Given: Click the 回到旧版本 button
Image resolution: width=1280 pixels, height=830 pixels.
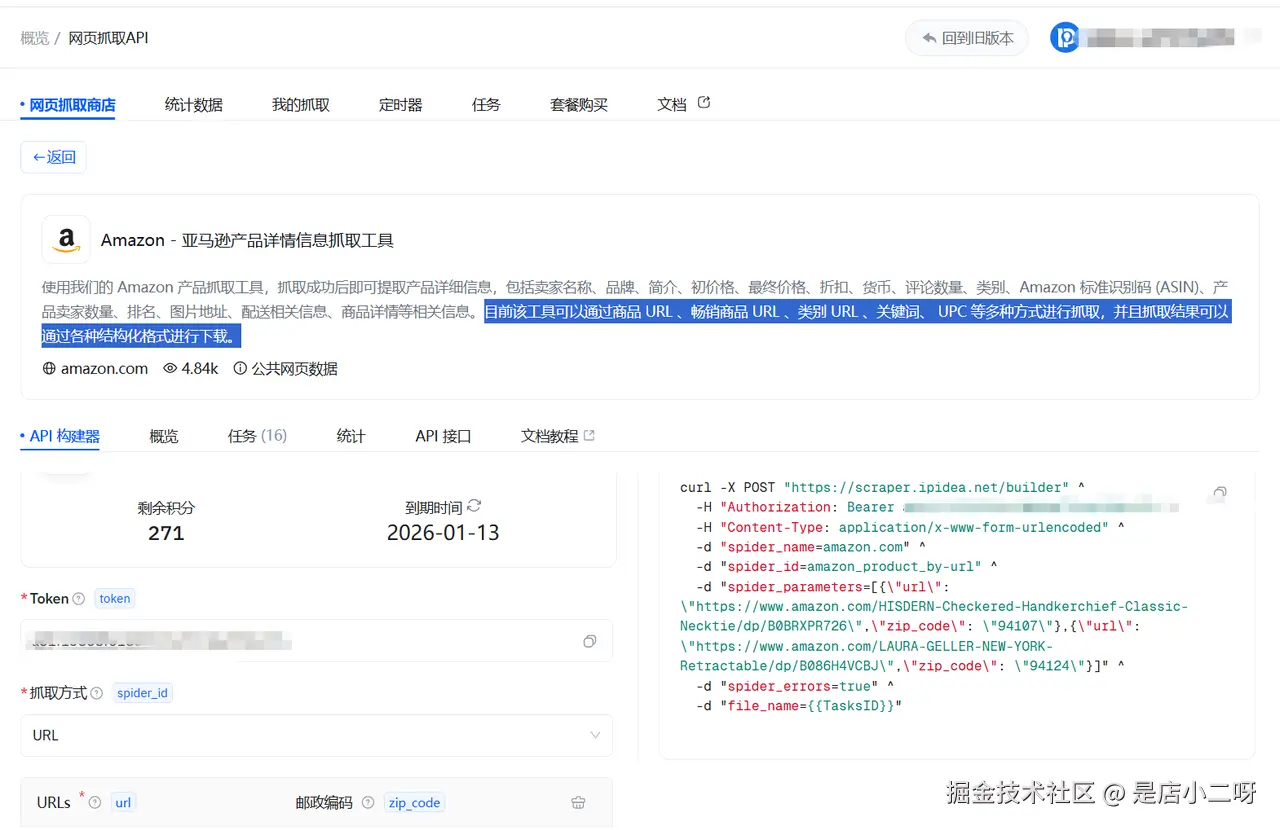Looking at the screenshot, I should pyautogui.click(x=967, y=38).
